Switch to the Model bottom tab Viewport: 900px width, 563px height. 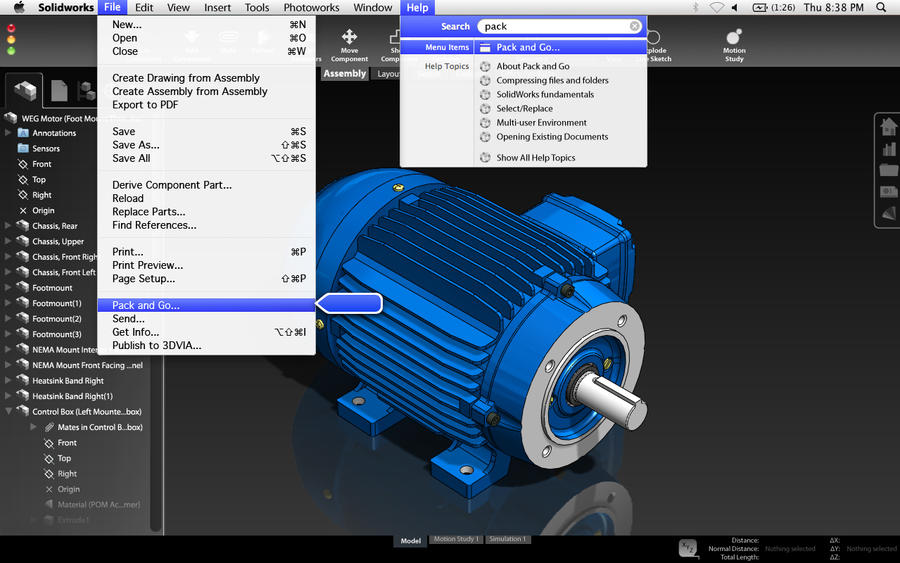point(410,541)
